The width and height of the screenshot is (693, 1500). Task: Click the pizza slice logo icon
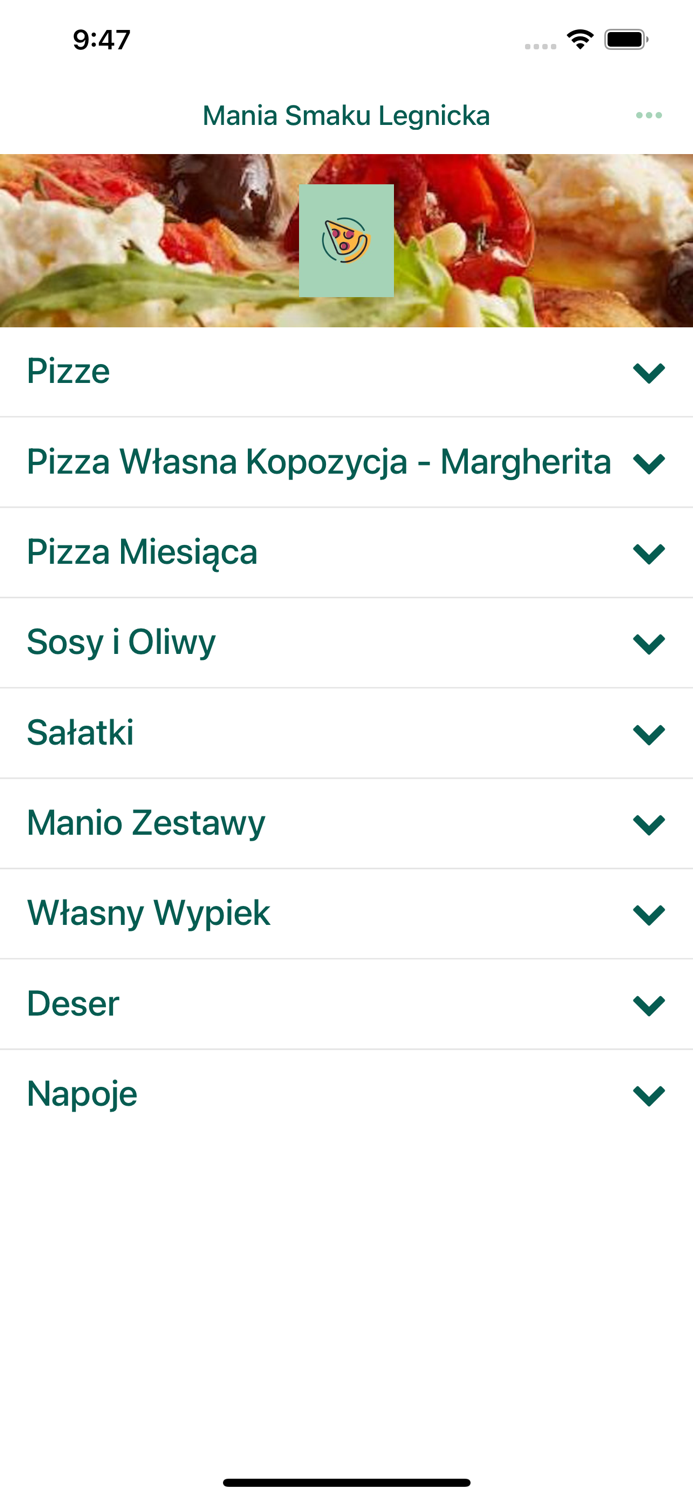pos(346,240)
